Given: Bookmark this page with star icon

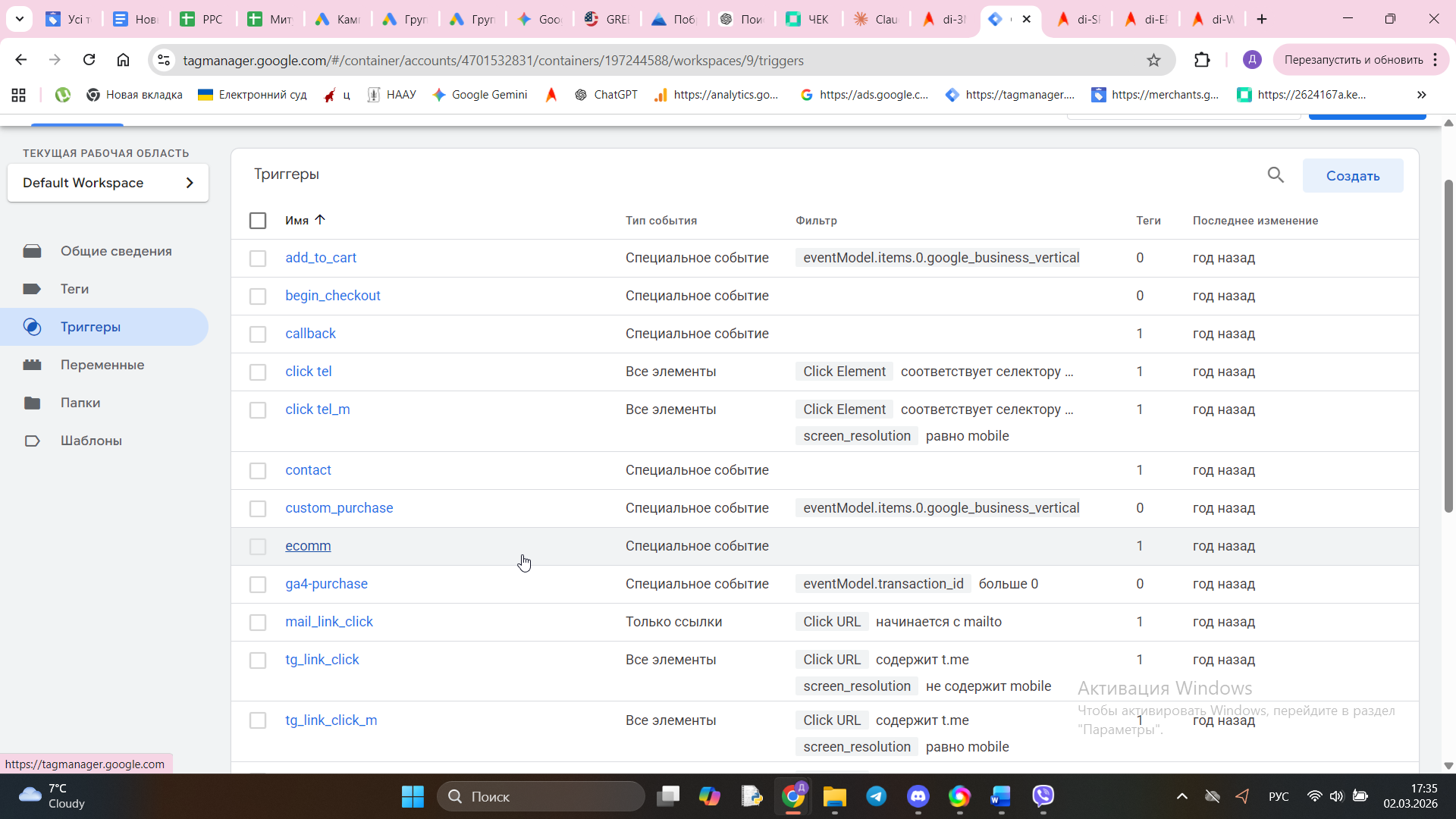Looking at the screenshot, I should (x=1153, y=60).
